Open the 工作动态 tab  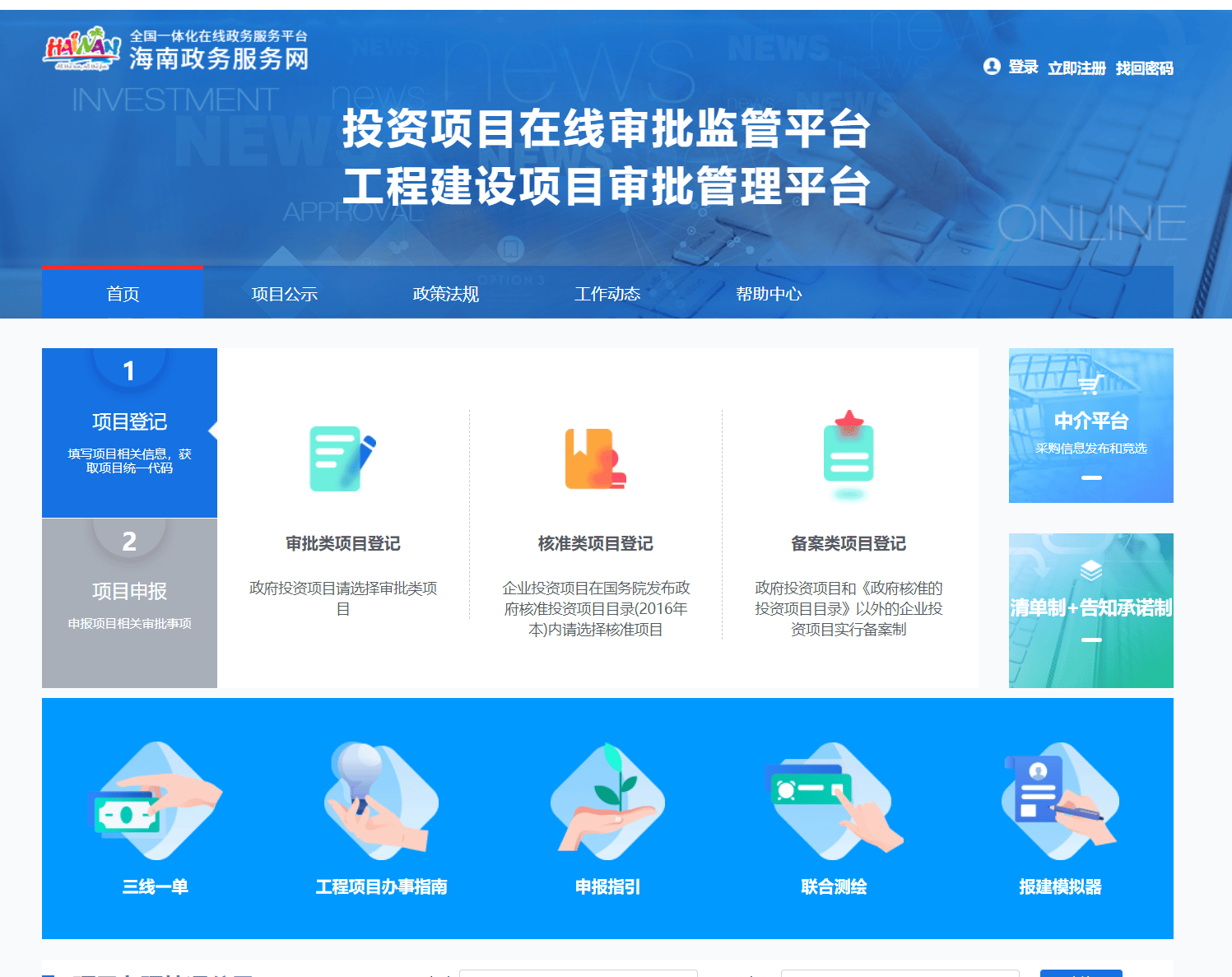607,293
